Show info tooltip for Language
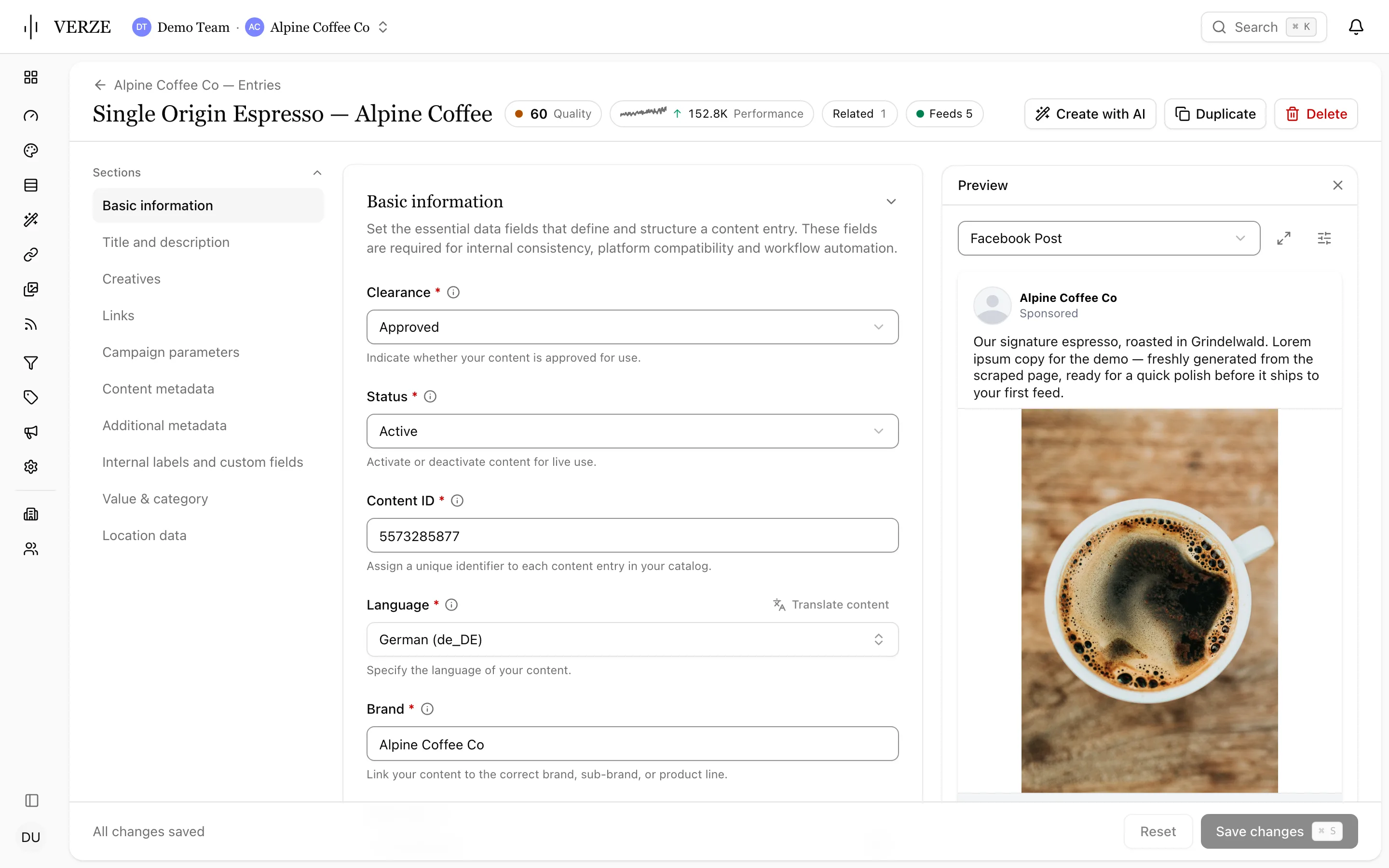Image resolution: width=1389 pixels, height=868 pixels. pos(451,605)
